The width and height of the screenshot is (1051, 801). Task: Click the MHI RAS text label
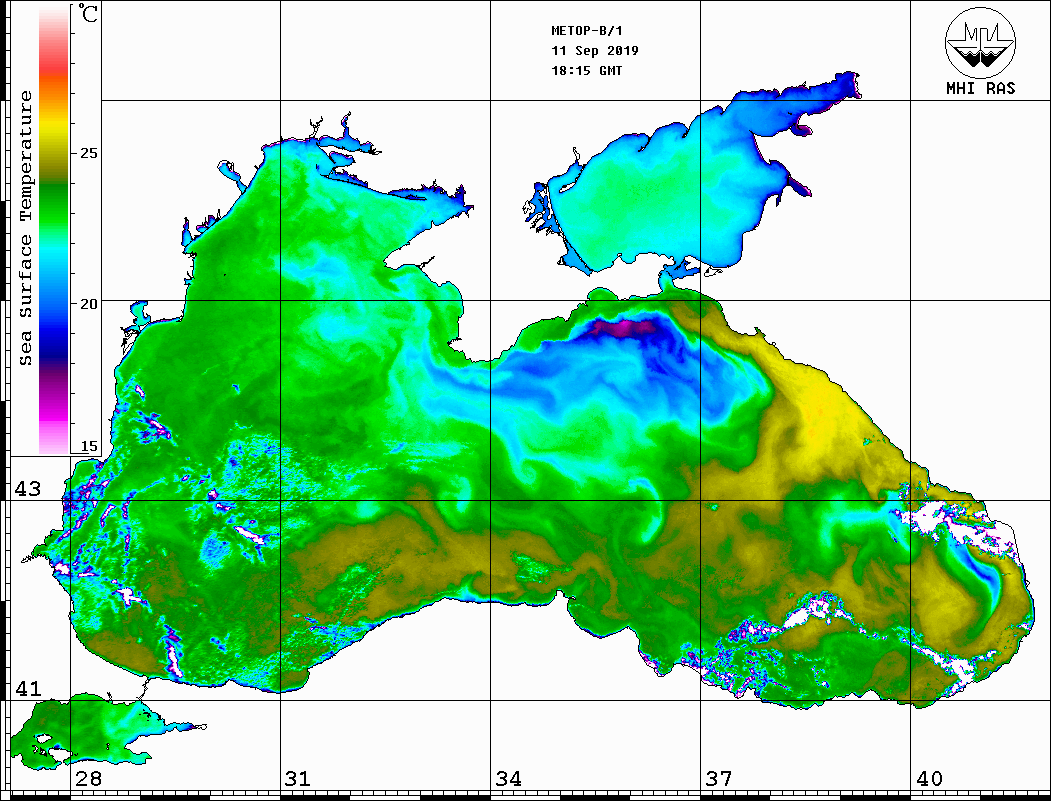click(x=980, y=88)
